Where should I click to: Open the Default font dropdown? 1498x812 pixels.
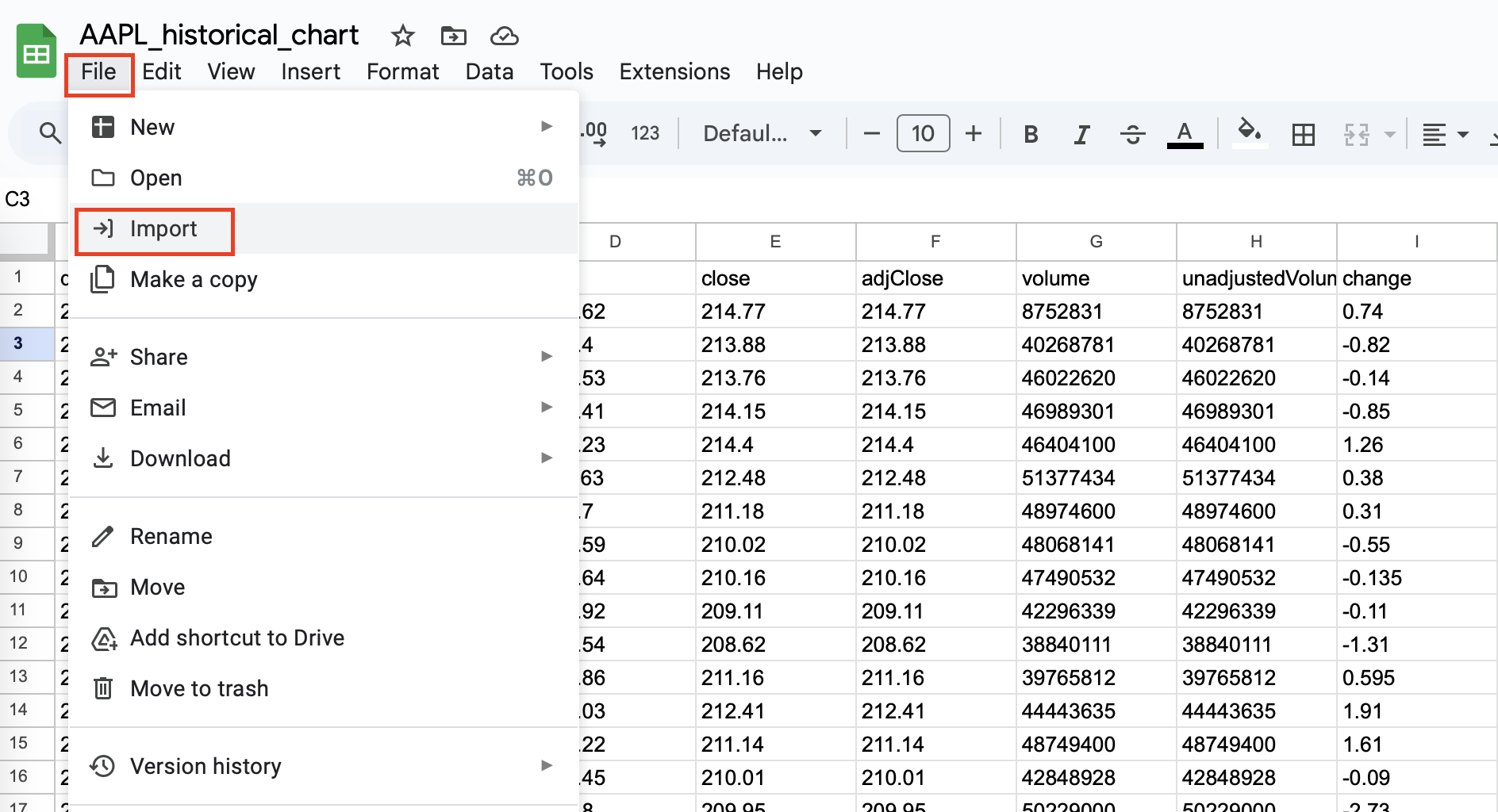click(x=762, y=133)
